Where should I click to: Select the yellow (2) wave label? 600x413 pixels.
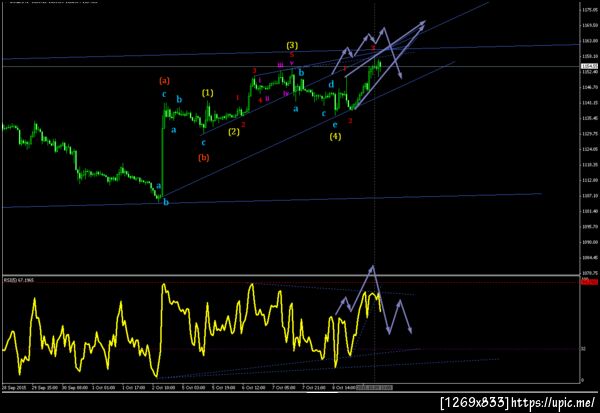(234, 132)
